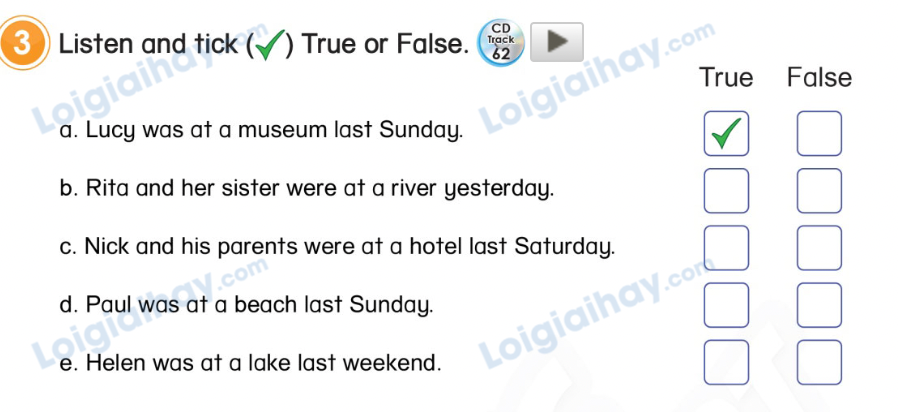This screenshot has width=898, height=412.
Task: Tick True for Rita and her sister
Action: 726,191
